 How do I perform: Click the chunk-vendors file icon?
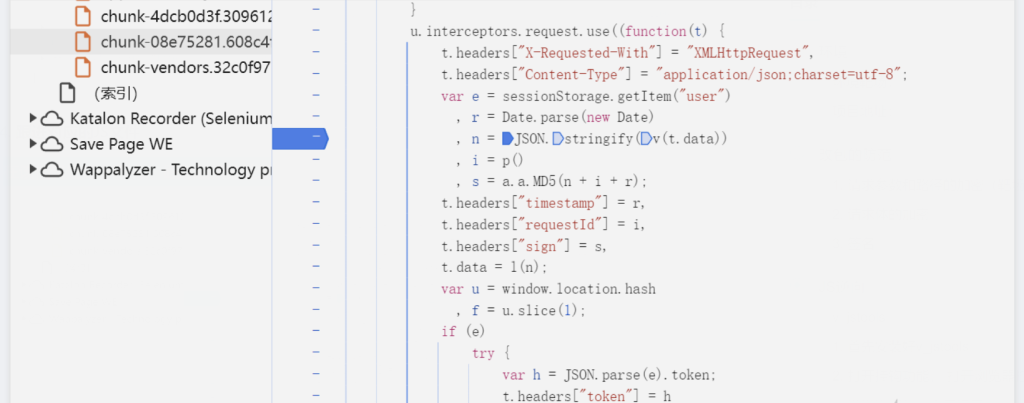tap(83, 67)
